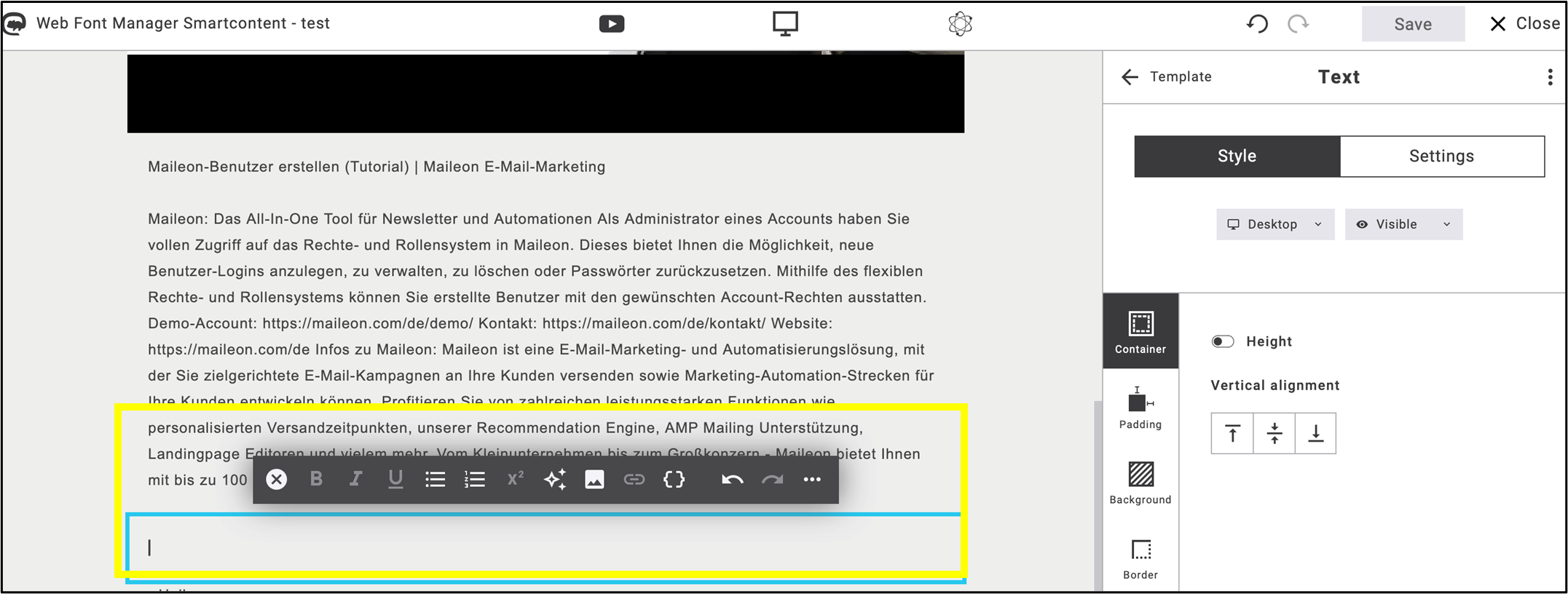The height and width of the screenshot is (594, 1568).
Task: Click the 'Web Font Manager Smartcontent - test' title
Action: pos(183,23)
